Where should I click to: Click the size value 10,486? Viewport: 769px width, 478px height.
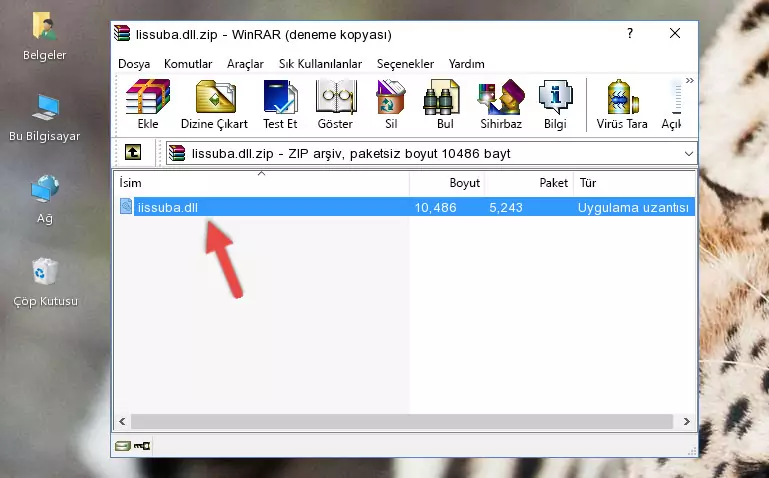point(436,207)
